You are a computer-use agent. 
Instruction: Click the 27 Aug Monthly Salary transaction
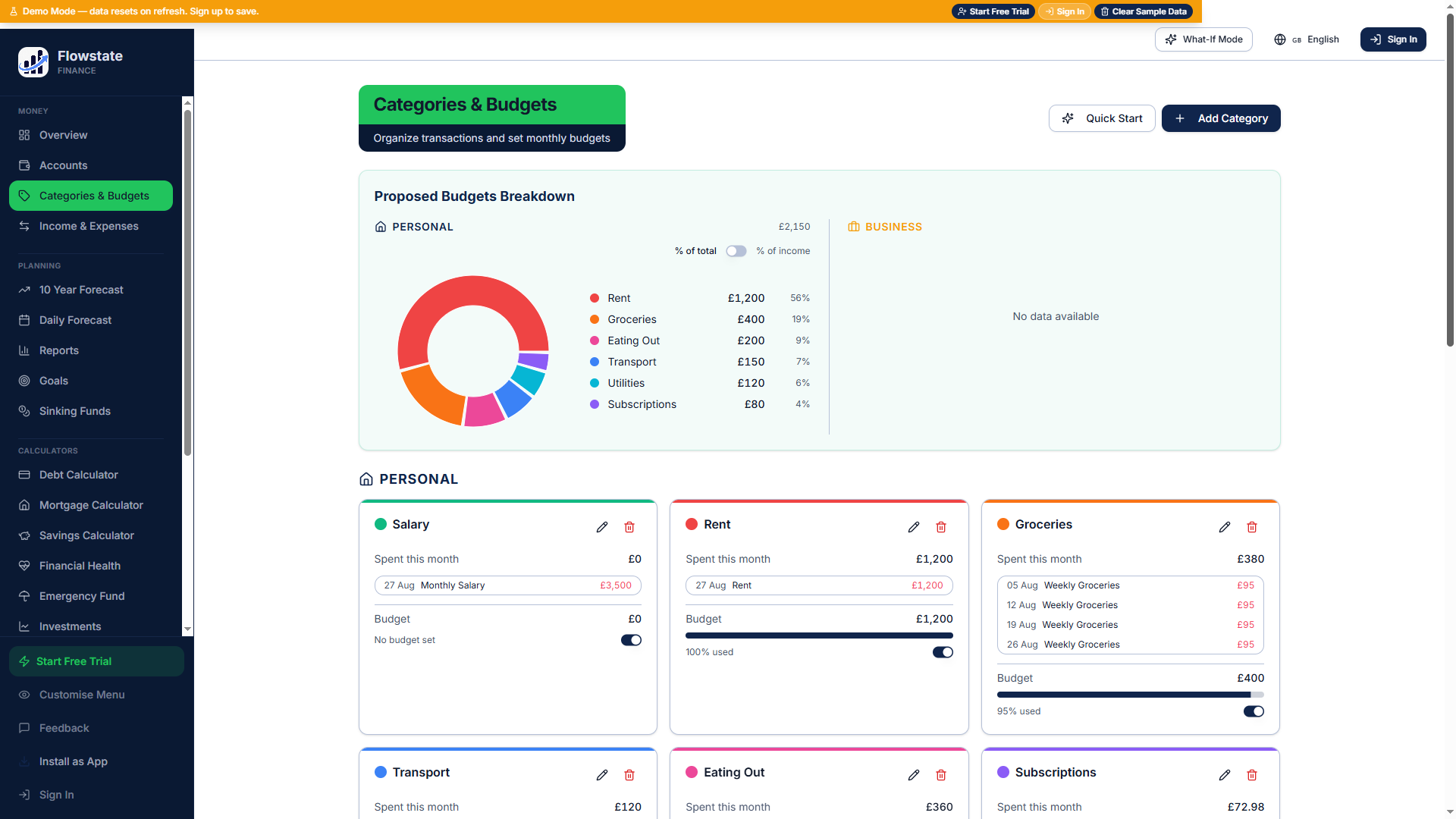pos(507,585)
